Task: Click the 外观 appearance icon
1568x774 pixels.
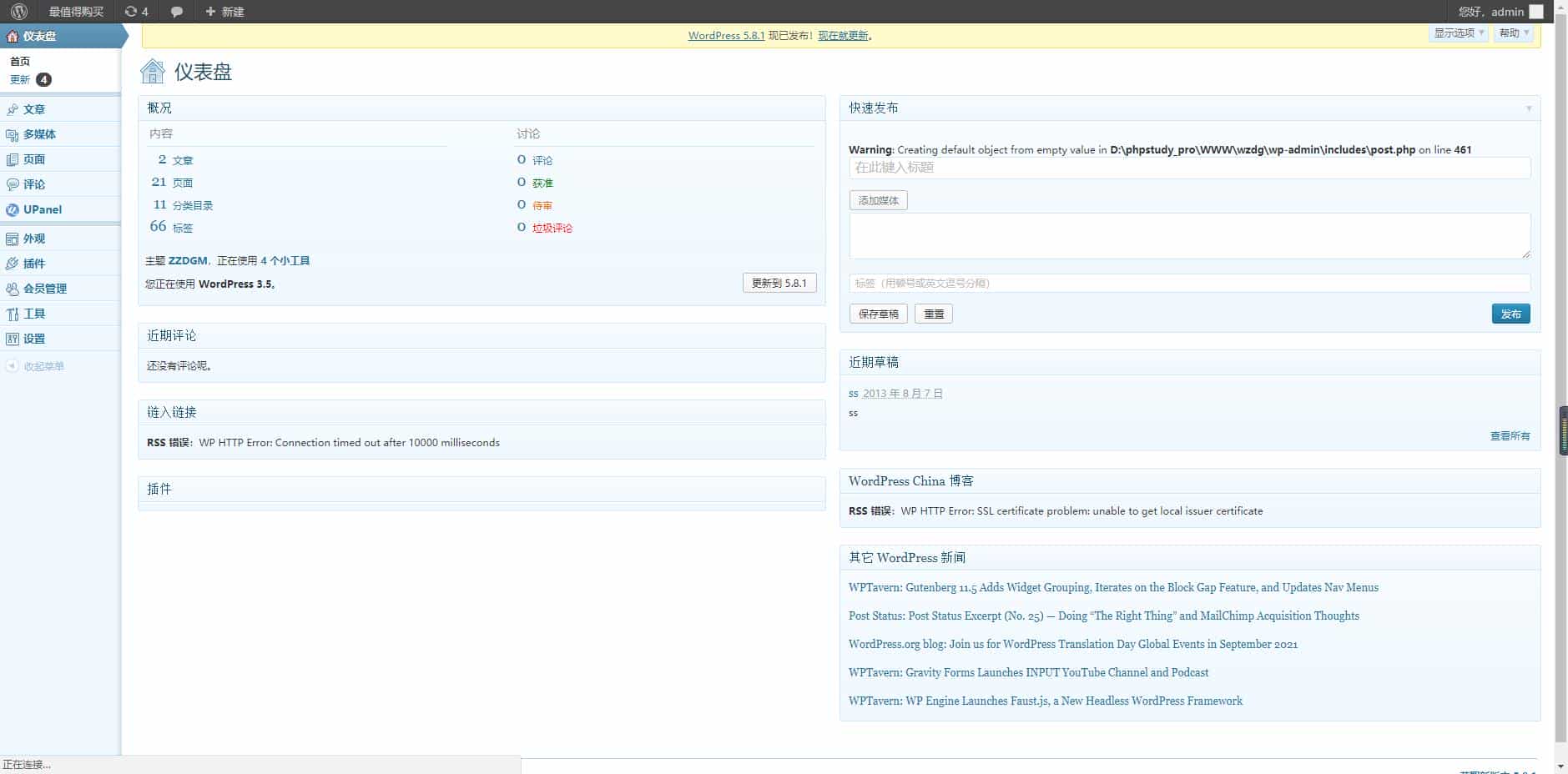Action: pyautogui.click(x=12, y=239)
